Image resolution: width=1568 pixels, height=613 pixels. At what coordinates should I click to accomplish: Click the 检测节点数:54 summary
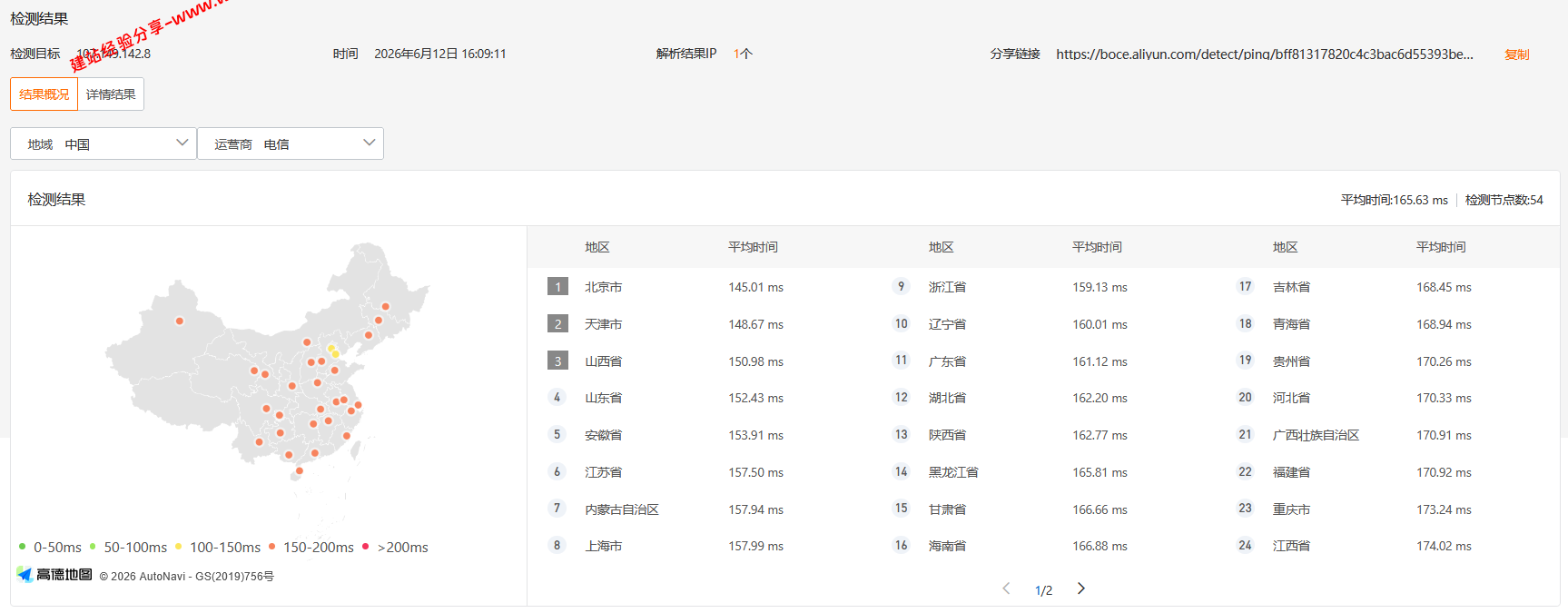coord(1504,200)
